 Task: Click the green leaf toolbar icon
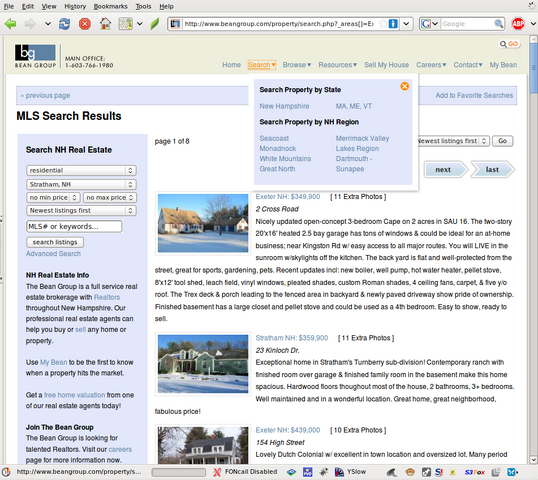[155, 24]
